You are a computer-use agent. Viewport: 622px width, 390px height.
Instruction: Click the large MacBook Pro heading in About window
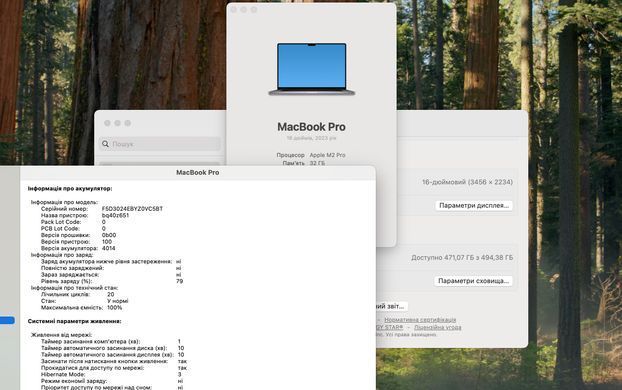pyautogui.click(x=311, y=127)
